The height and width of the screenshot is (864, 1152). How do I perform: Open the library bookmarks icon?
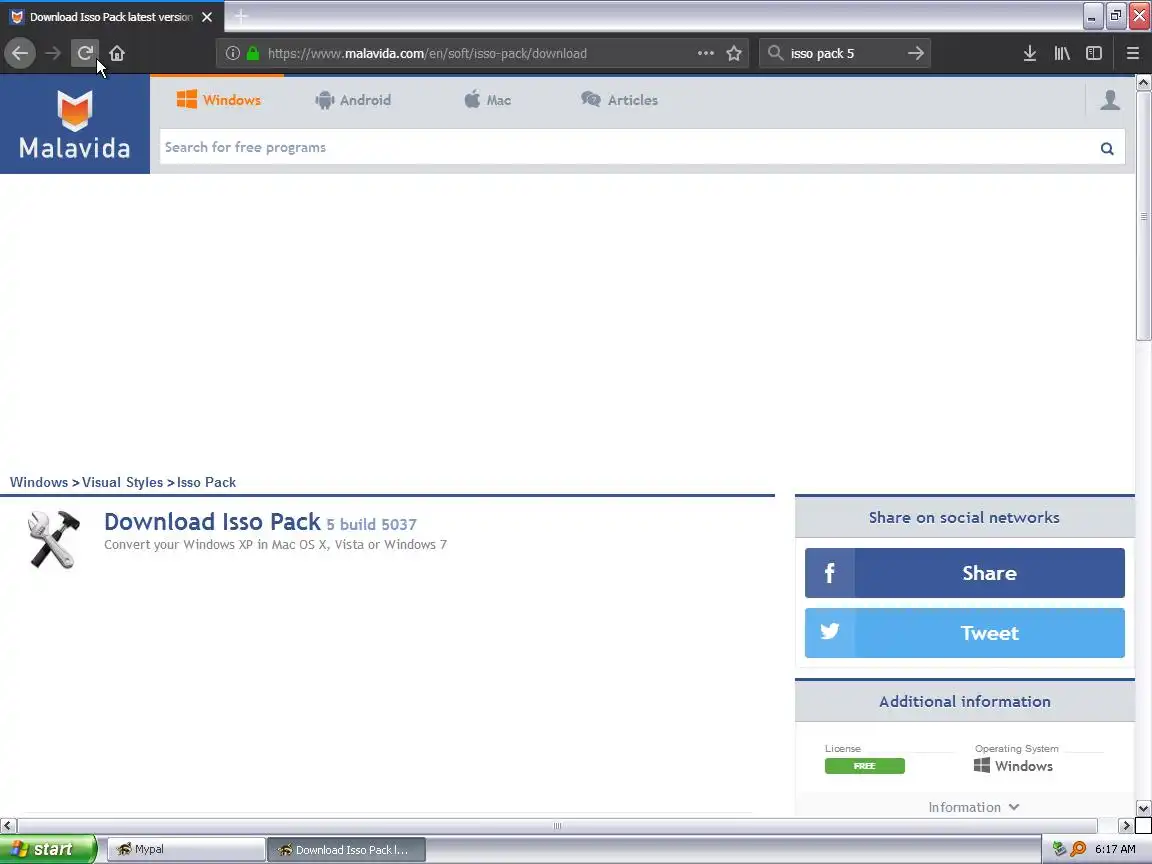click(x=1062, y=53)
